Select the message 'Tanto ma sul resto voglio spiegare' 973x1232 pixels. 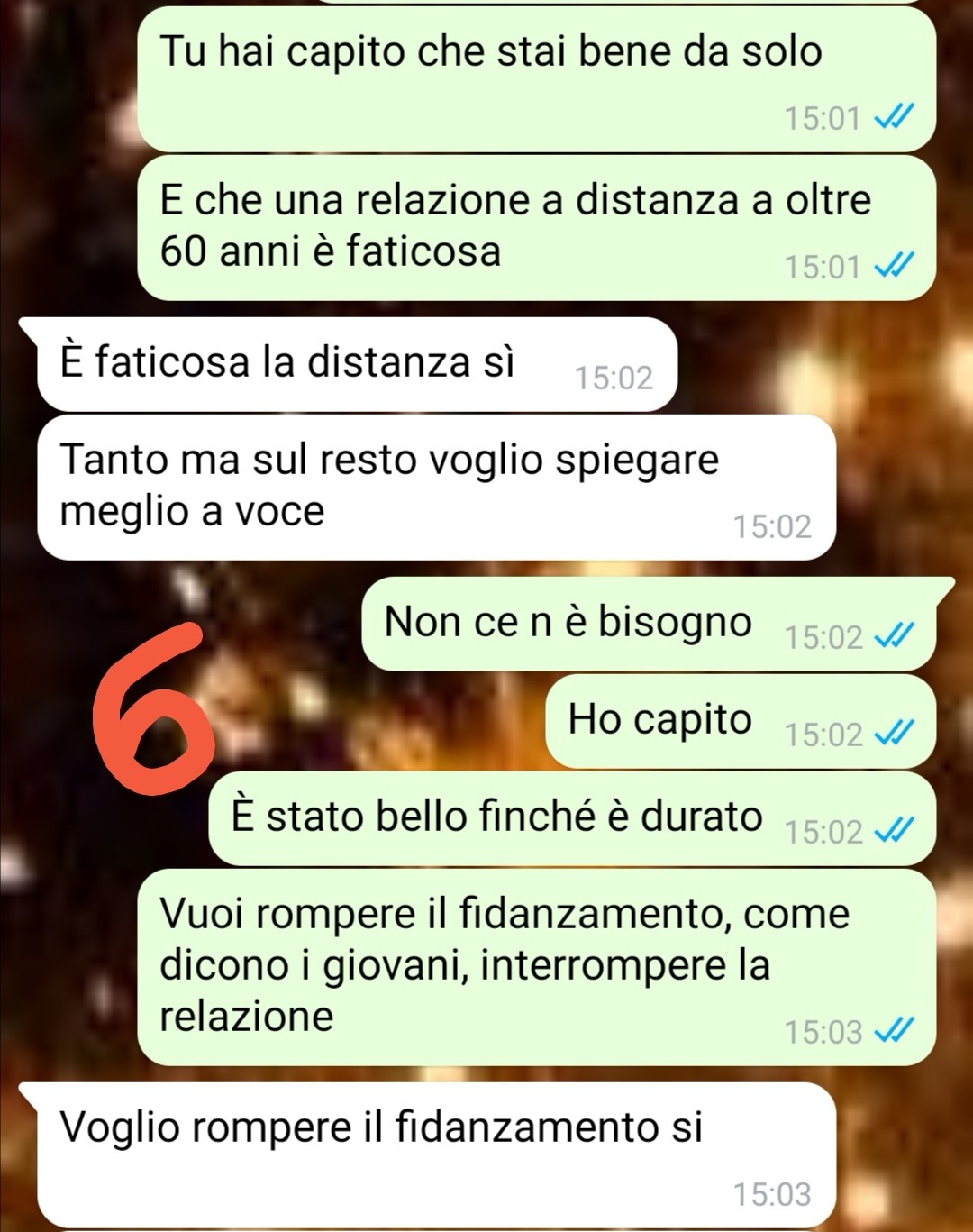[x=437, y=488]
